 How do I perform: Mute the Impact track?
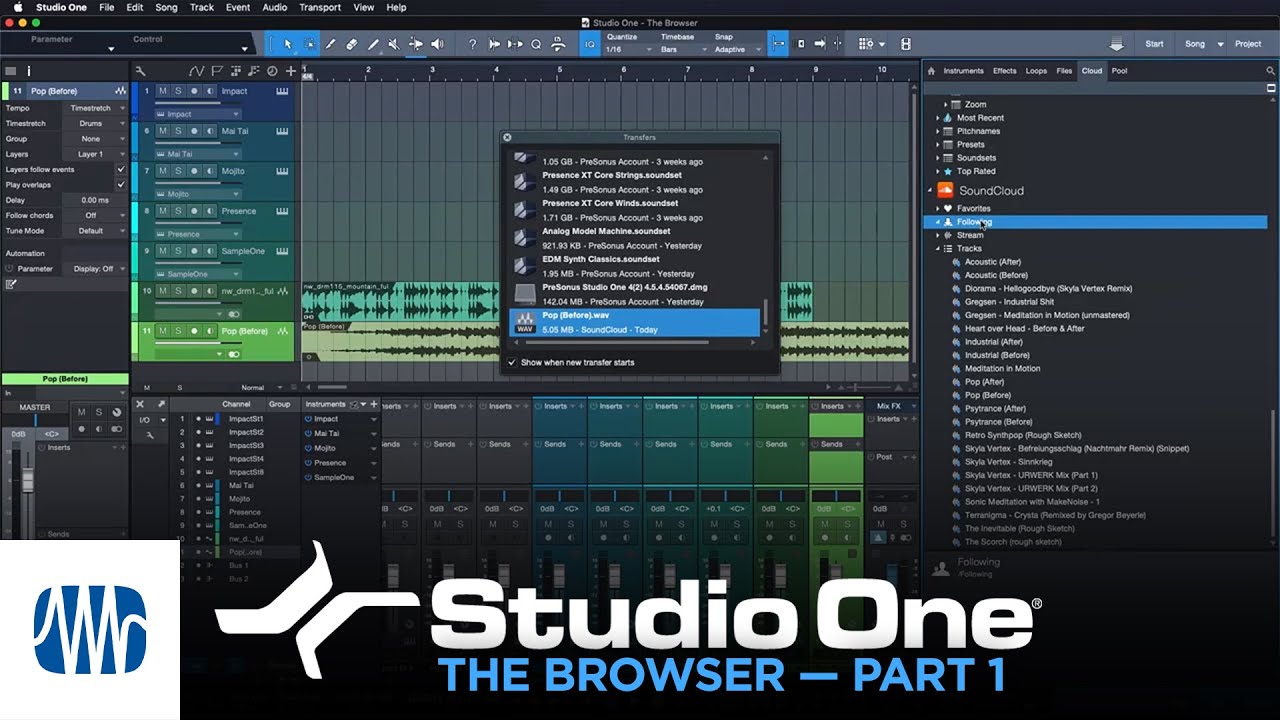[x=162, y=91]
